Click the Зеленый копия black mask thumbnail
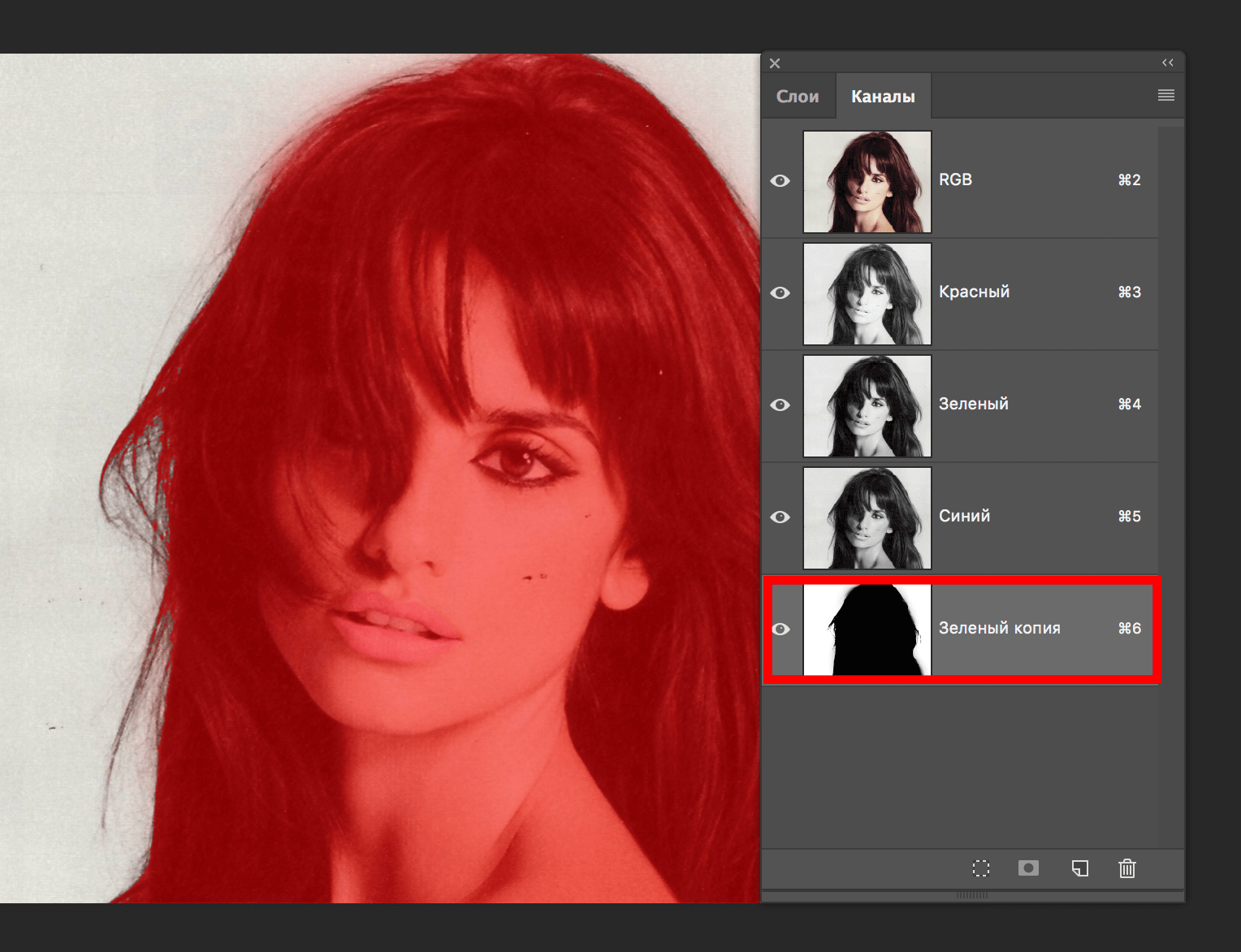Screen dimensions: 1241x952 click(x=867, y=630)
